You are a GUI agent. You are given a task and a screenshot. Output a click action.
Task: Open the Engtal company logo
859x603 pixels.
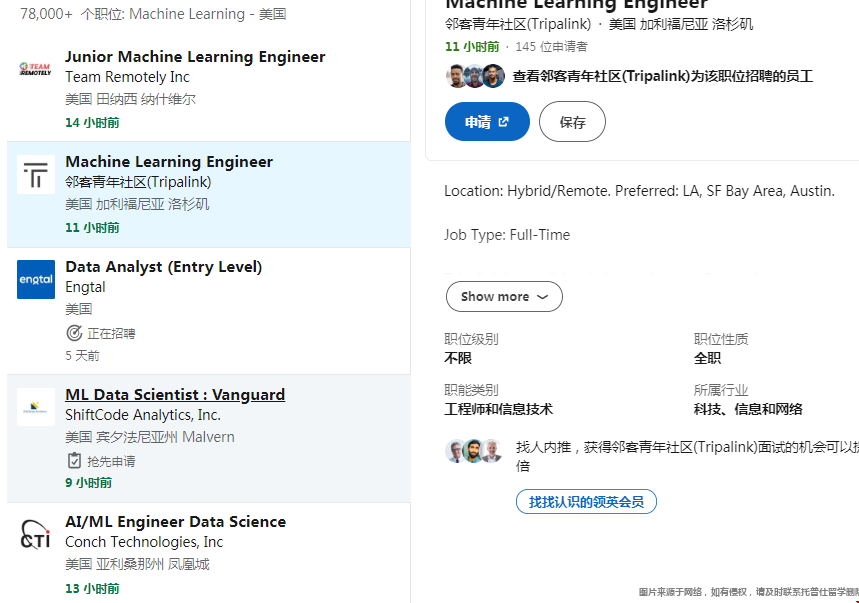coord(36,279)
